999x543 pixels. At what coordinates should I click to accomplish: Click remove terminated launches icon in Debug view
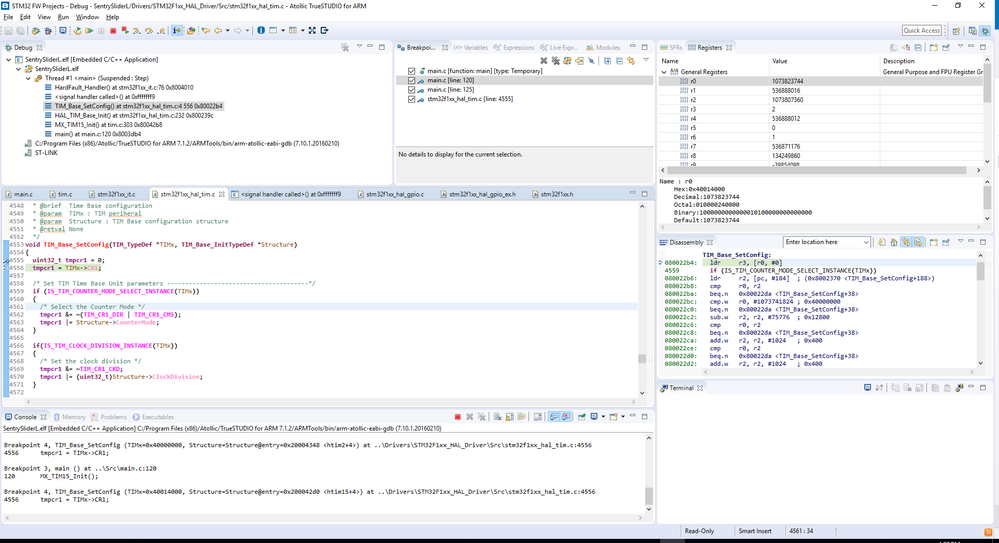(345, 47)
